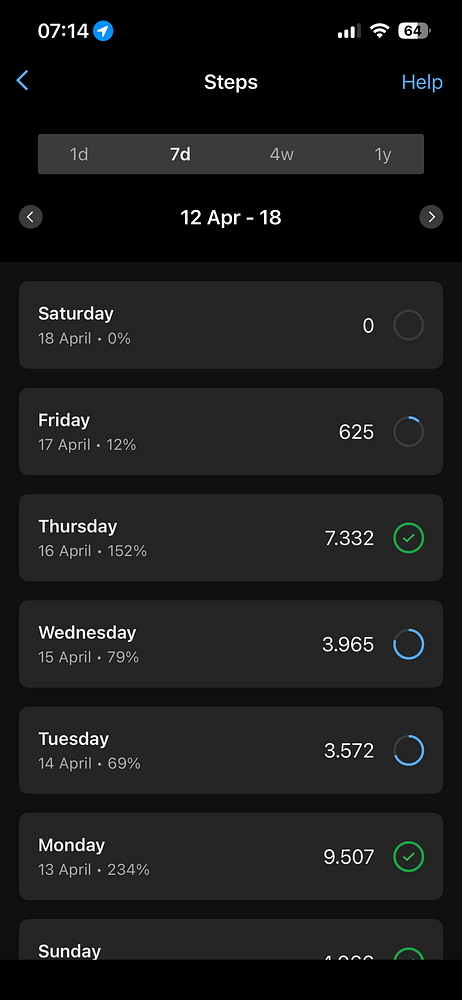Switch to the 4w view tab

coord(281,154)
